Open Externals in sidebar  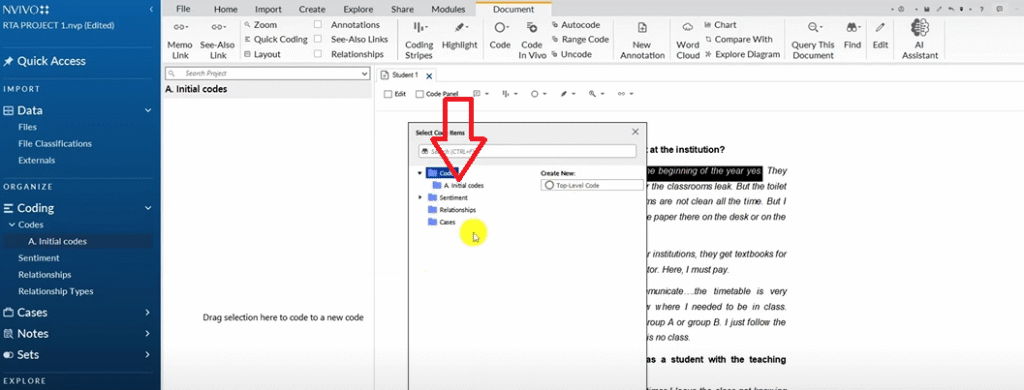[x=37, y=160]
